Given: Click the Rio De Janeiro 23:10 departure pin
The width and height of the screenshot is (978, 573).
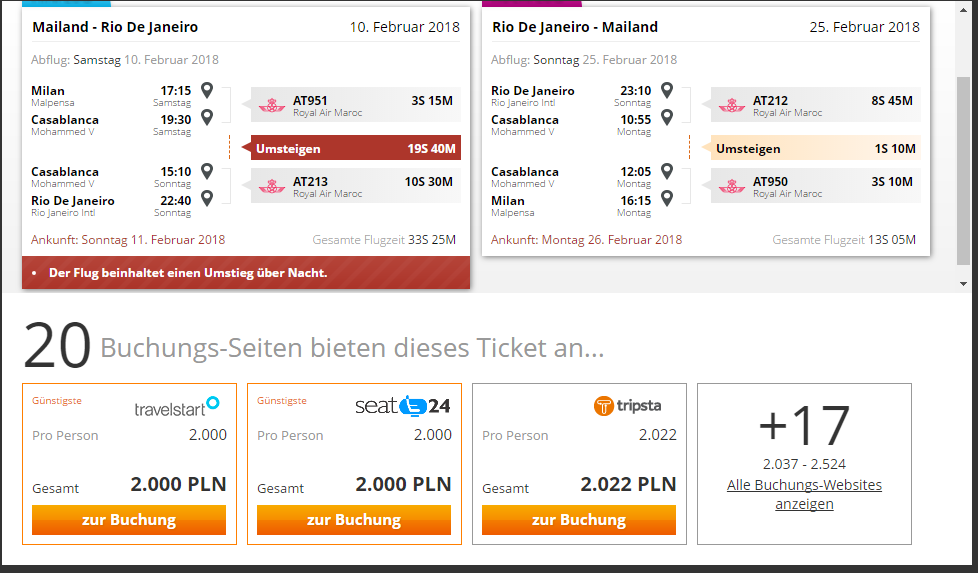Looking at the screenshot, I should tap(667, 90).
